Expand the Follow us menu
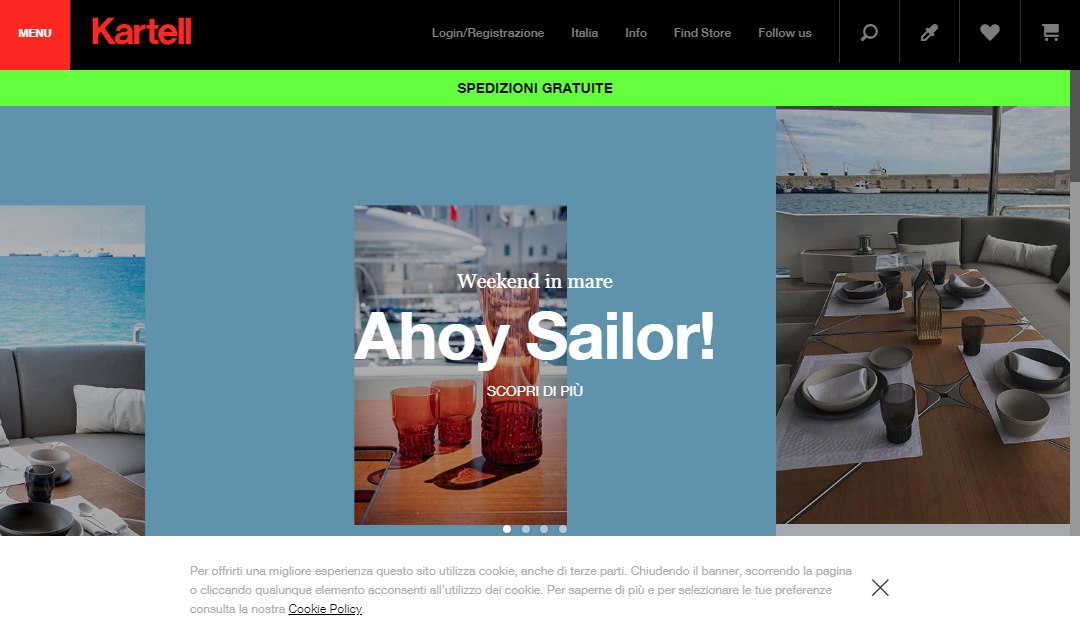 785,33
